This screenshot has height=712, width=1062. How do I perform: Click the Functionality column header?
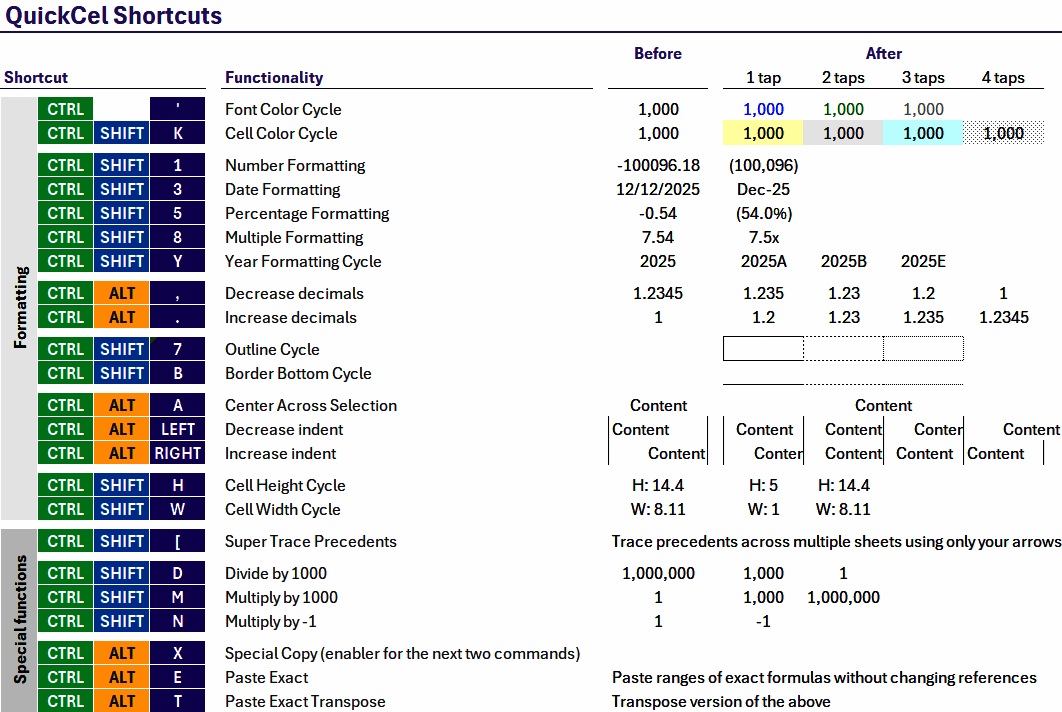point(274,77)
